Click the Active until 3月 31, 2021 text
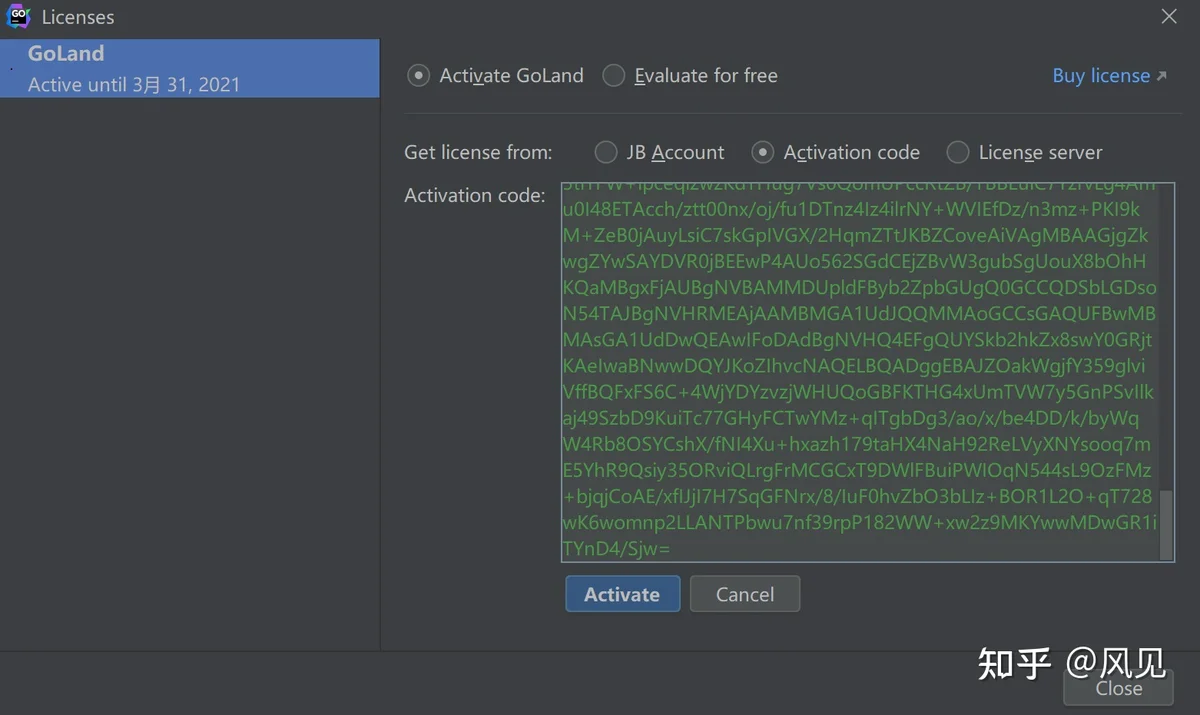Screen dimensions: 1200x715 click(x=134, y=85)
